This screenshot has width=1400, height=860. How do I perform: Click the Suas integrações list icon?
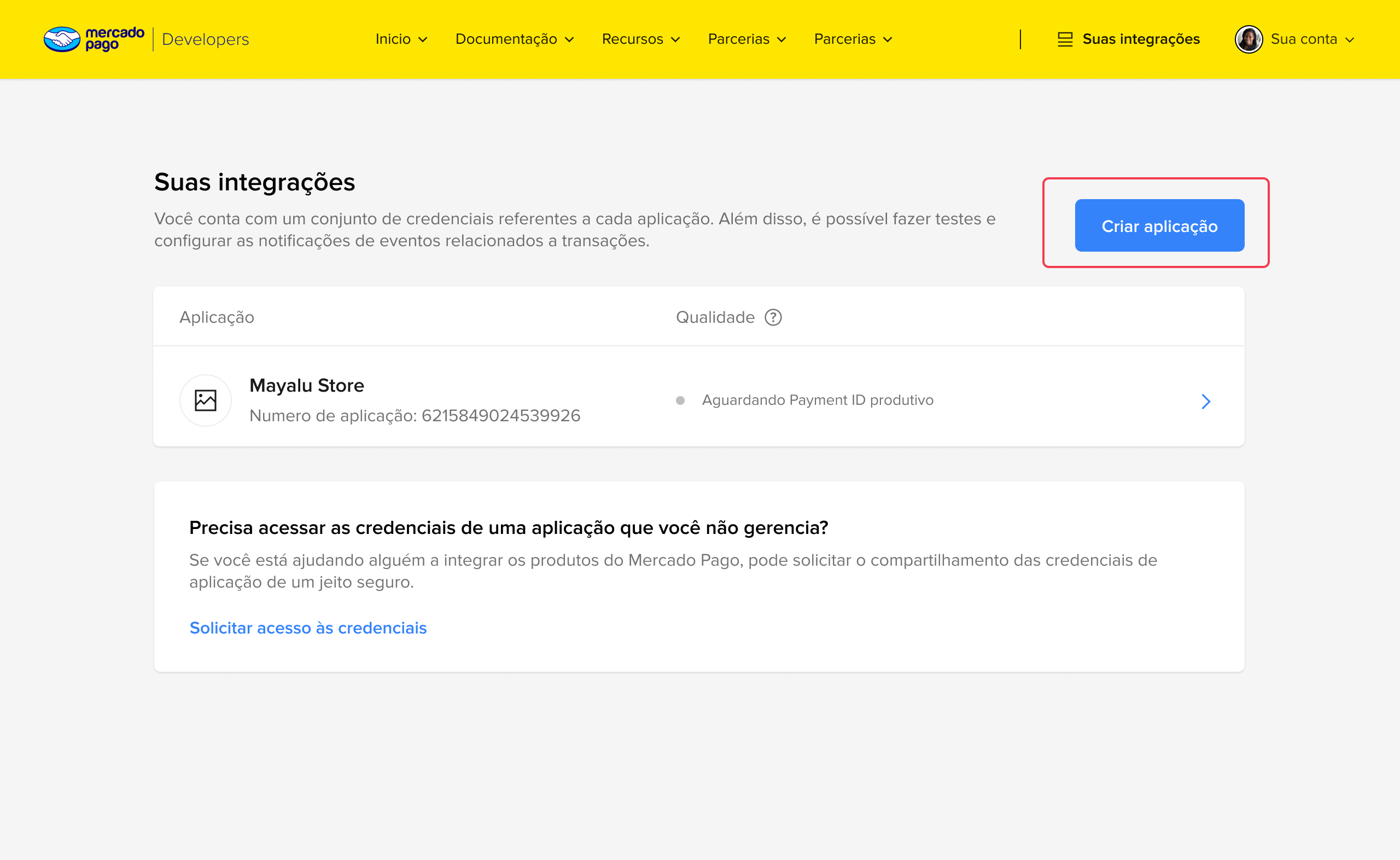[1065, 39]
